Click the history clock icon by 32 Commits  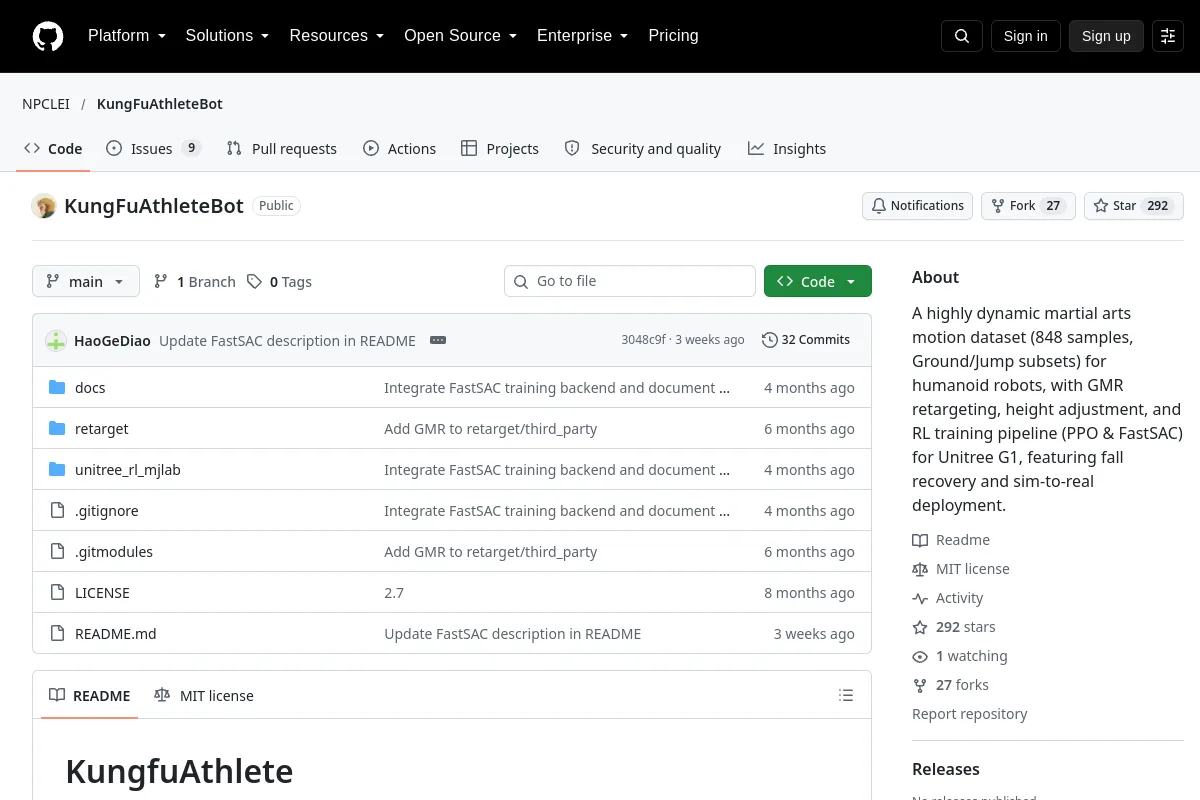point(769,340)
